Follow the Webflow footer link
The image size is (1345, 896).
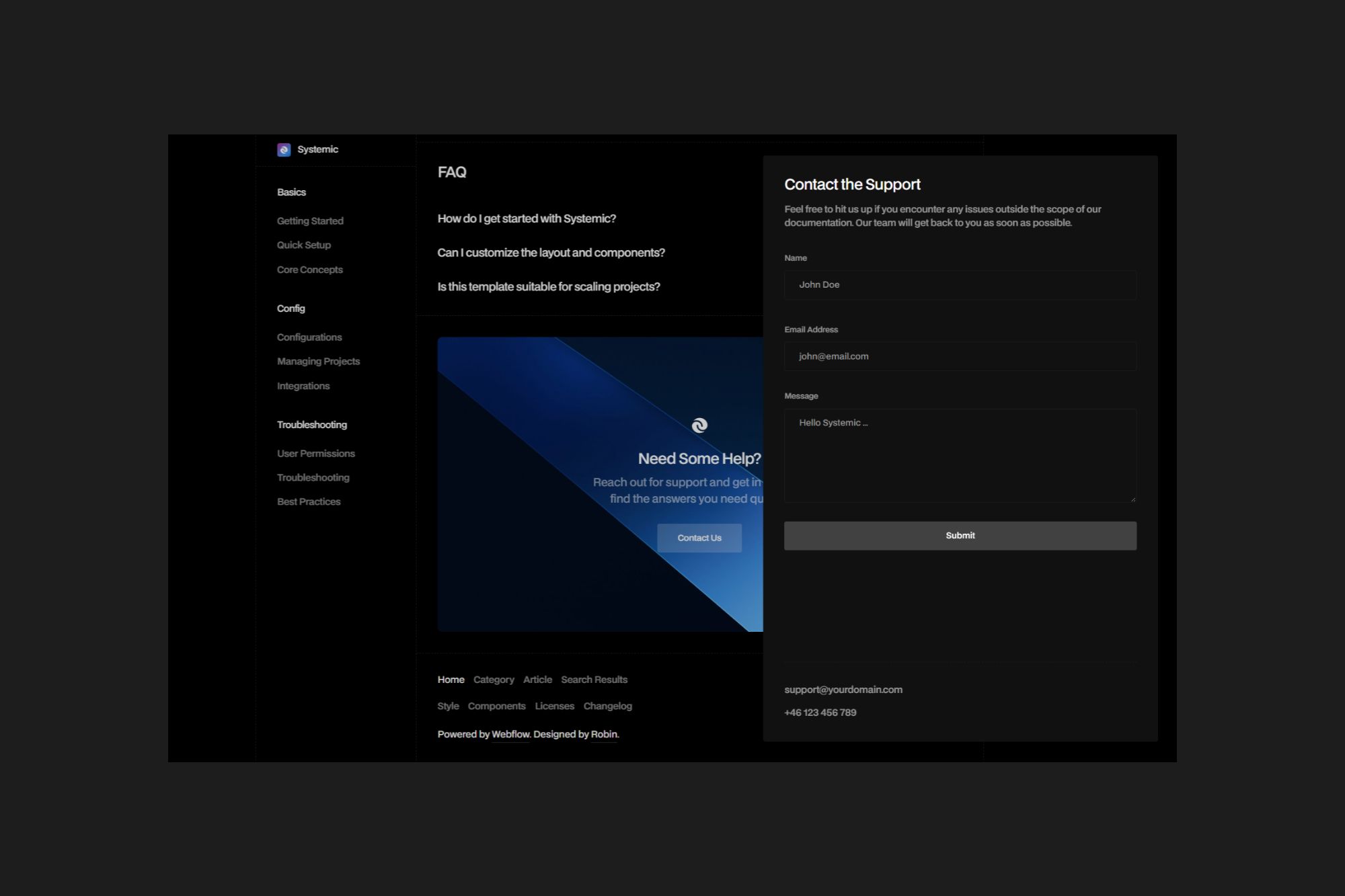[x=510, y=734]
